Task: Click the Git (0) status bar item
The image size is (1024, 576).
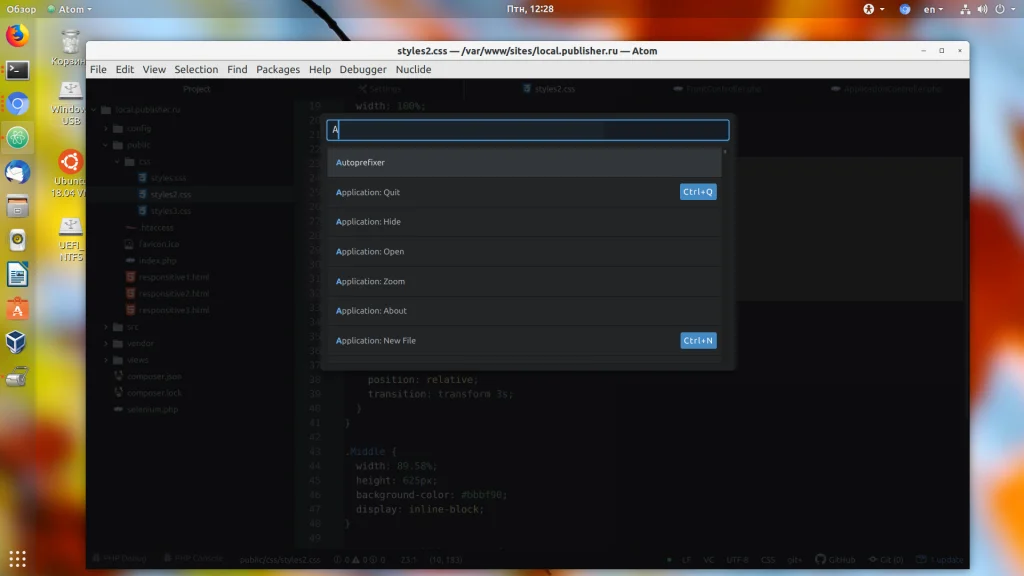Action: coord(886,560)
